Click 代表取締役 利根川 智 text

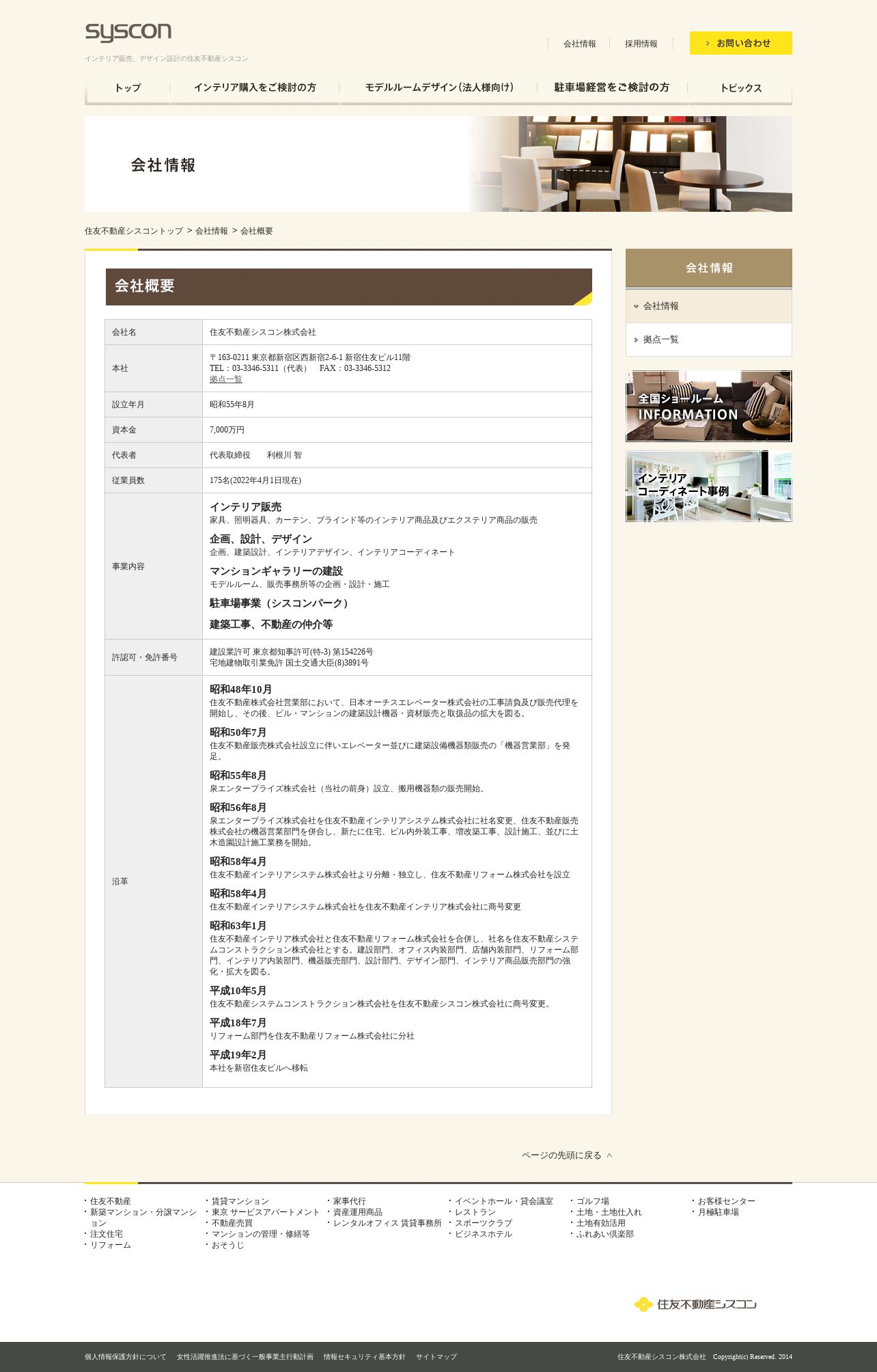(x=255, y=455)
